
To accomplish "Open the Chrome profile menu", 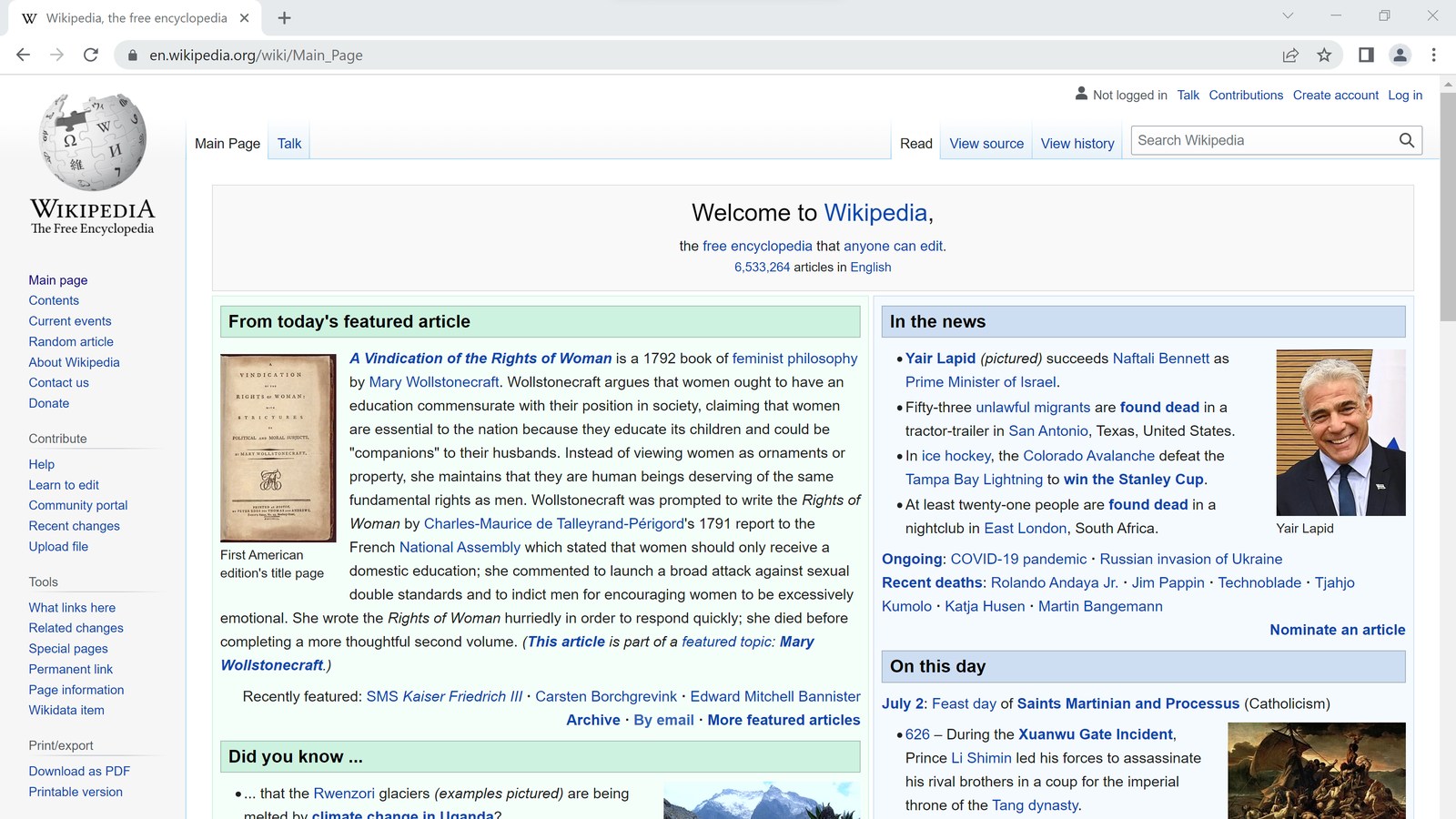I will click(1400, 56).
